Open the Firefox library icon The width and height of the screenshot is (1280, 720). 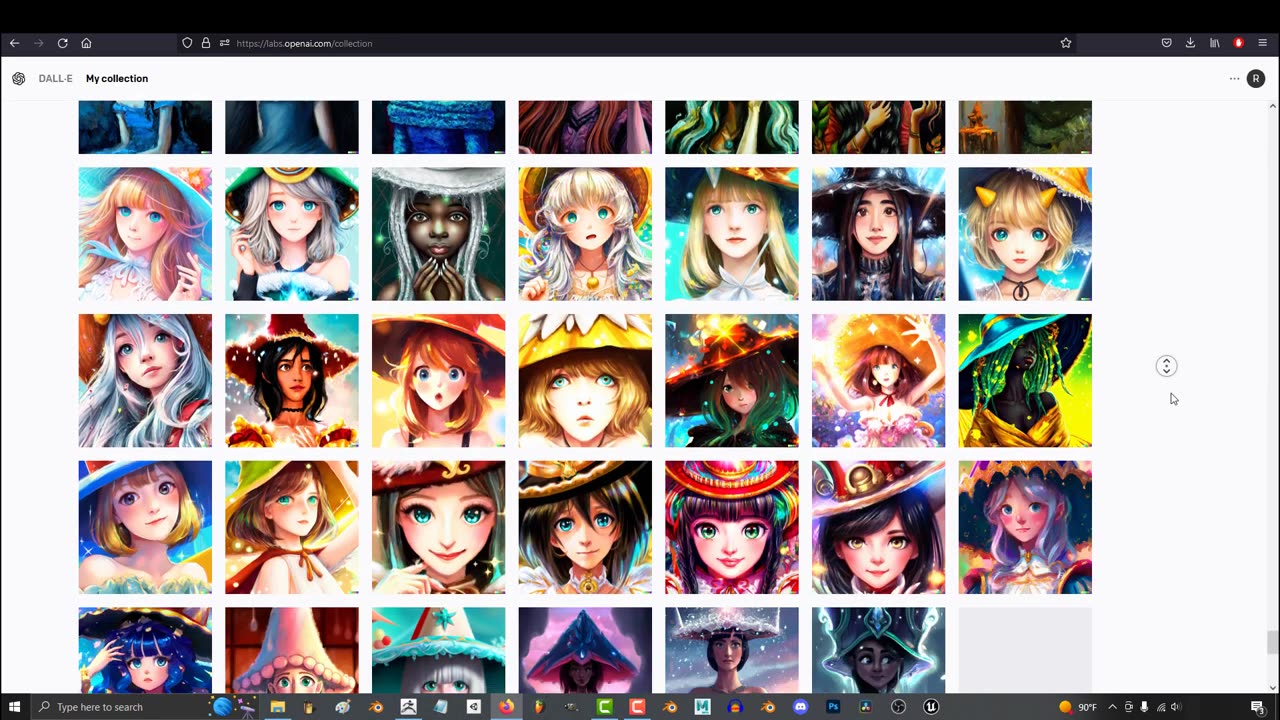coord(1214,43)
